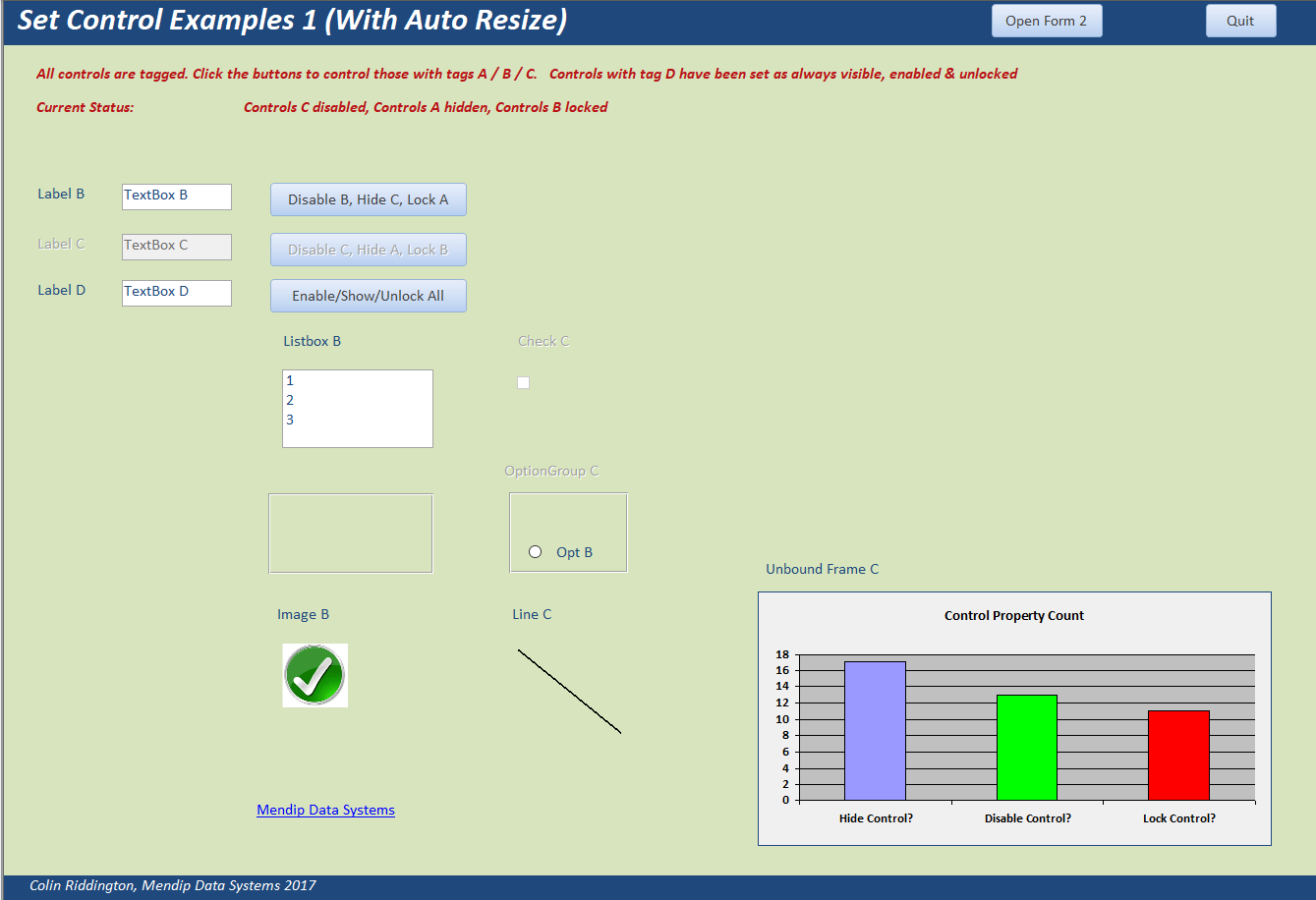
Task: Click the Colin Riddington footer text
Action: [x=173, y=885]
